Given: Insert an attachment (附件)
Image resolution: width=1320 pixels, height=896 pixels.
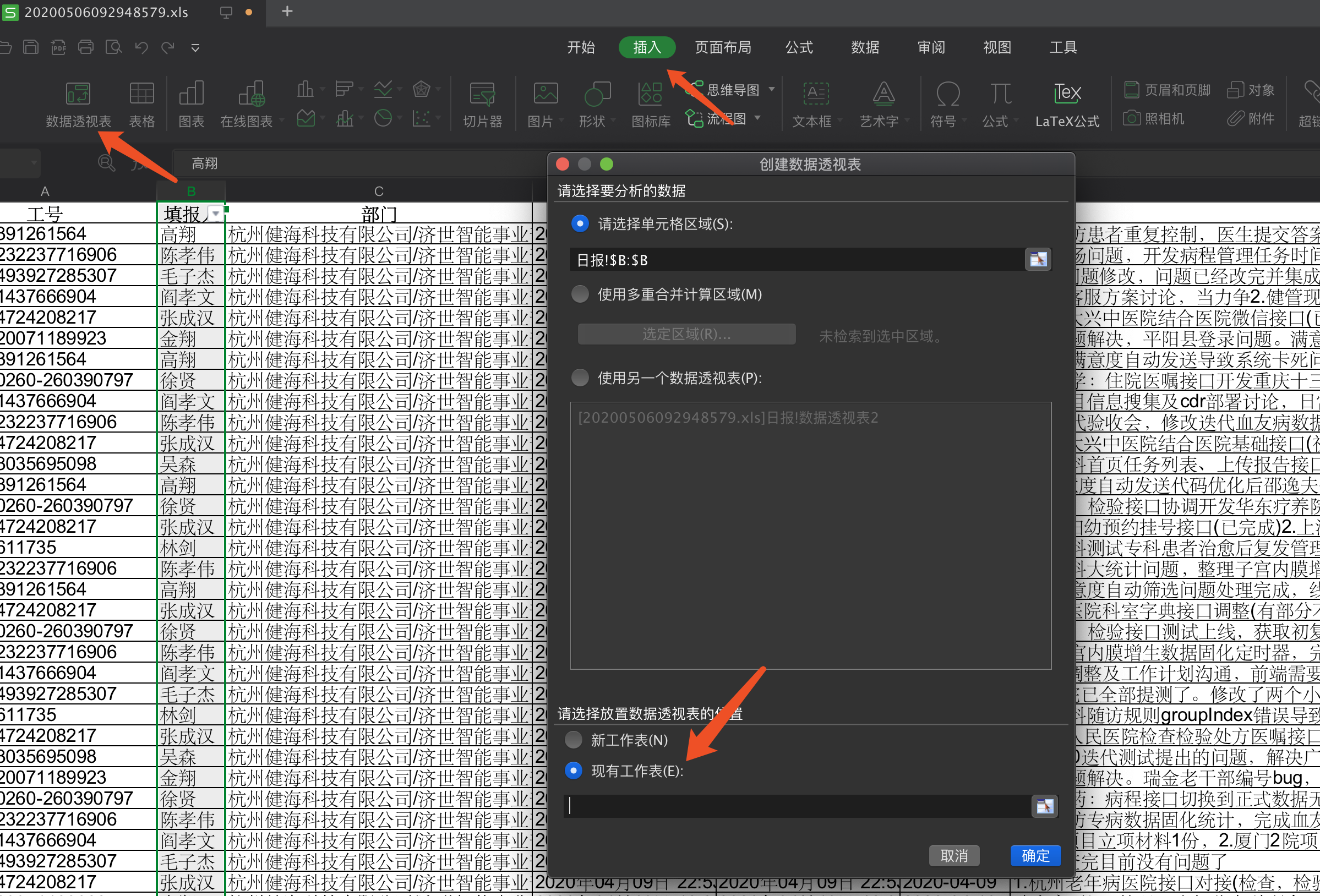Looking at the screenshot, I should click(1251, 119).
